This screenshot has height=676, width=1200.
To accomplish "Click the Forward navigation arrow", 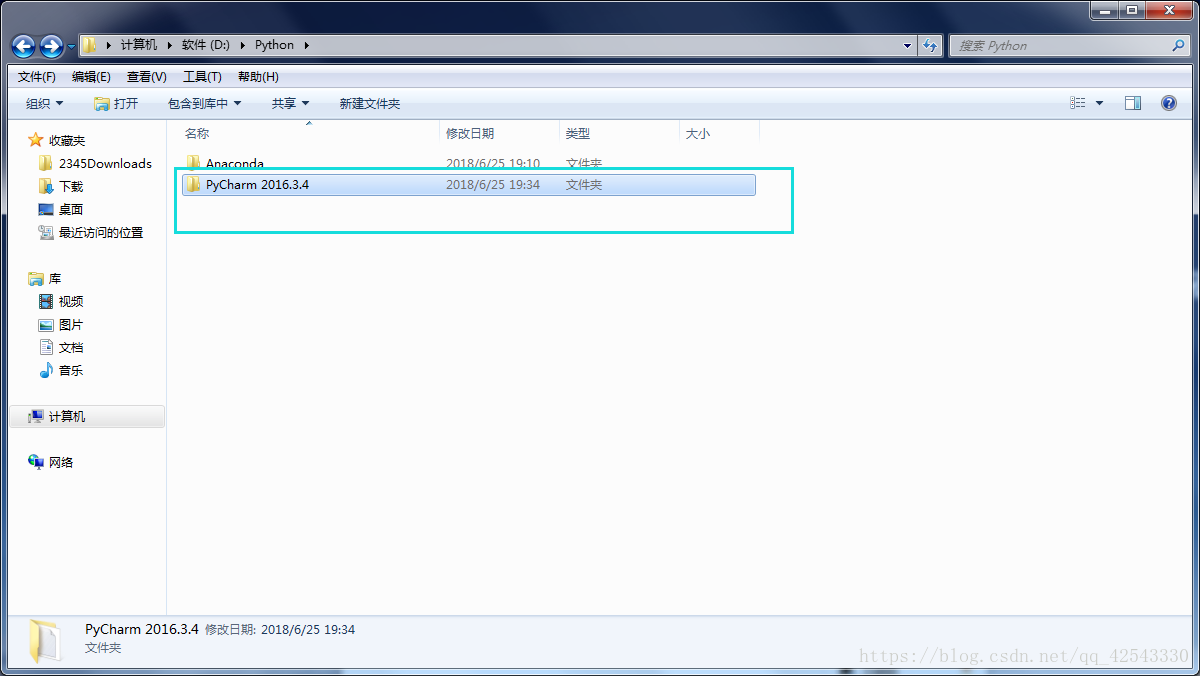I will [x=51, y=46].
